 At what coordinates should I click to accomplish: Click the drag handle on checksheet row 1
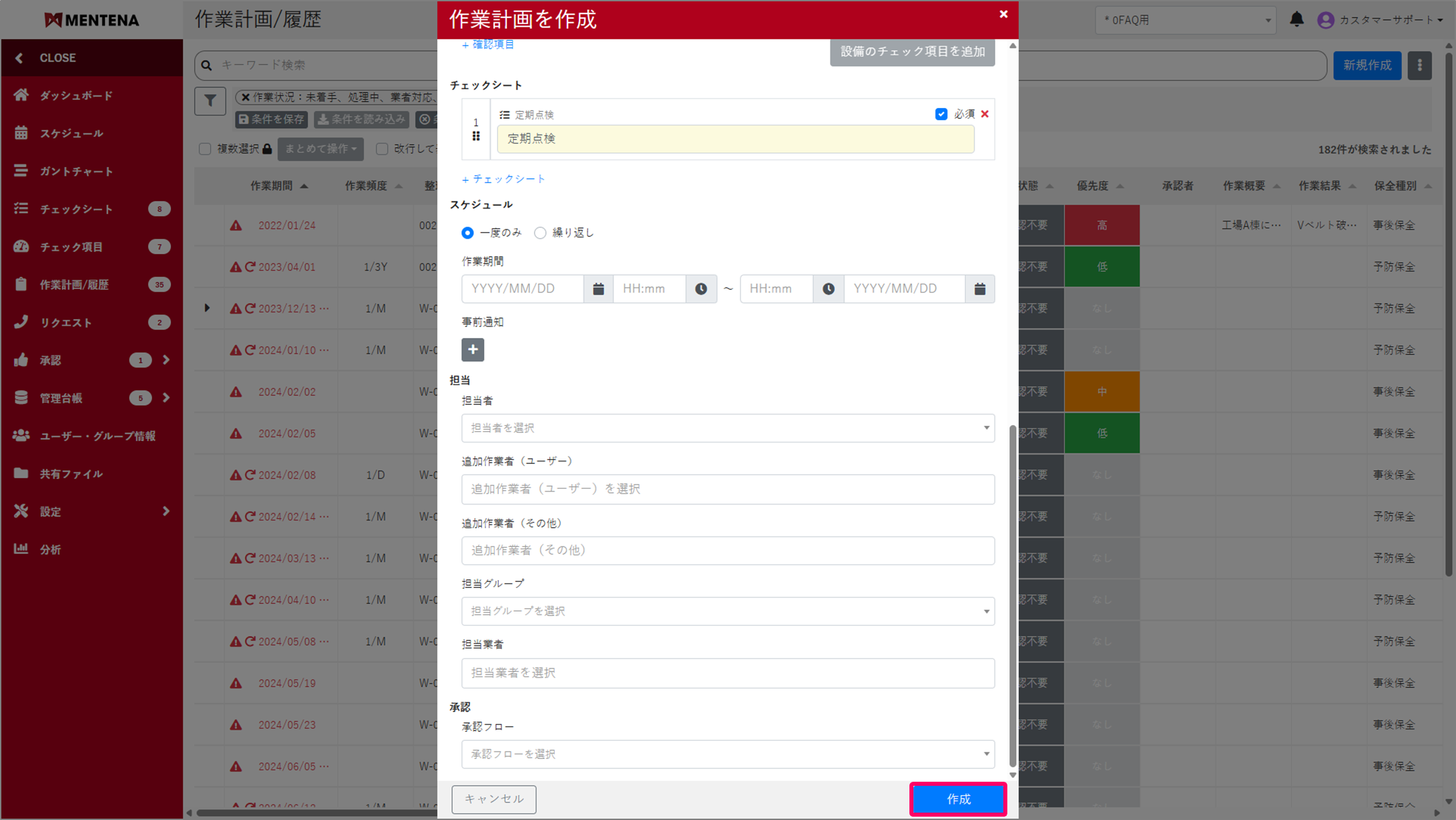[476, 136]
